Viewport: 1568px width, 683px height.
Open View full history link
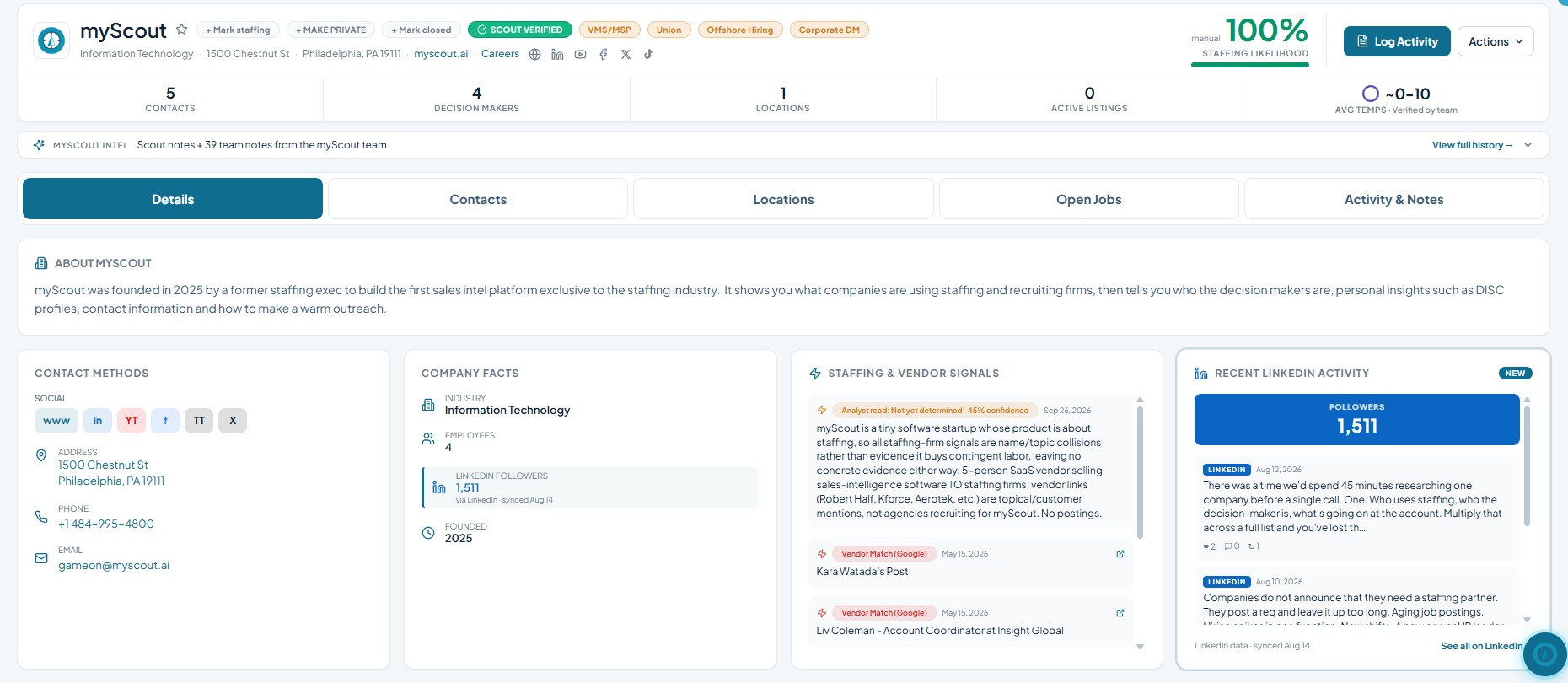[1472, 145]
